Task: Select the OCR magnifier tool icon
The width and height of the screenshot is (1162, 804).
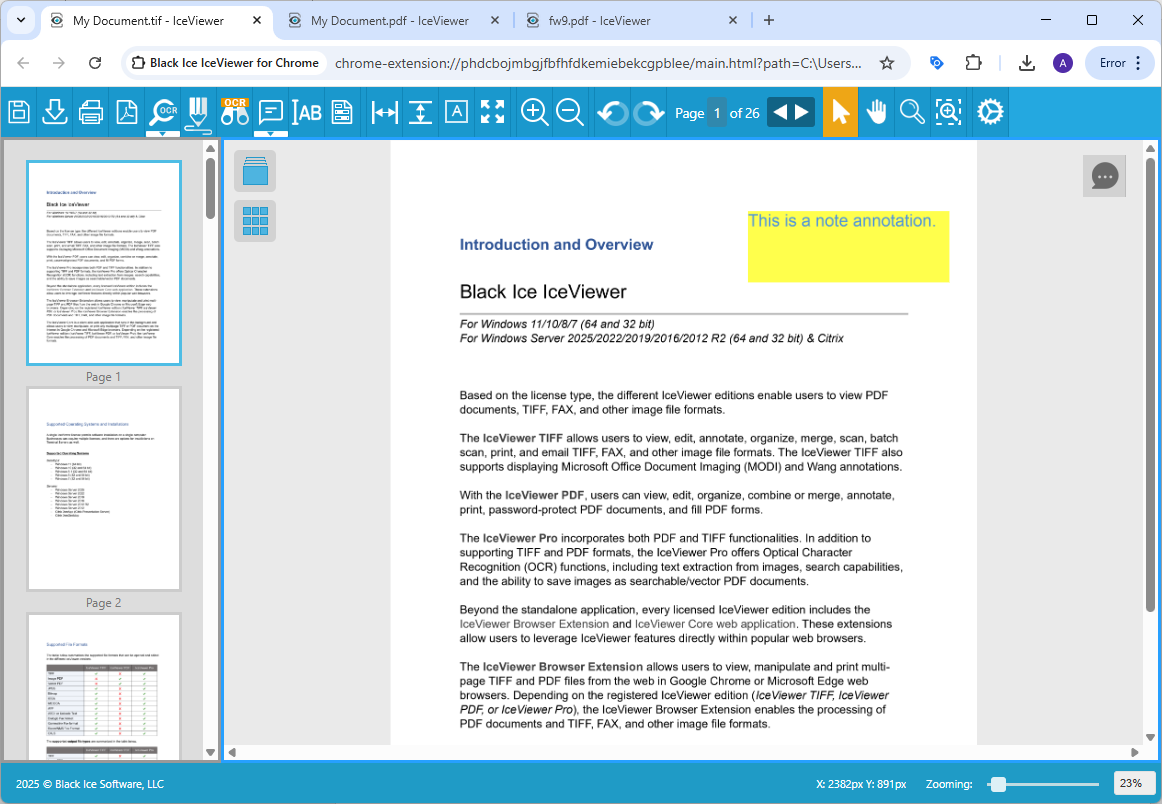Action: point(163,111)
